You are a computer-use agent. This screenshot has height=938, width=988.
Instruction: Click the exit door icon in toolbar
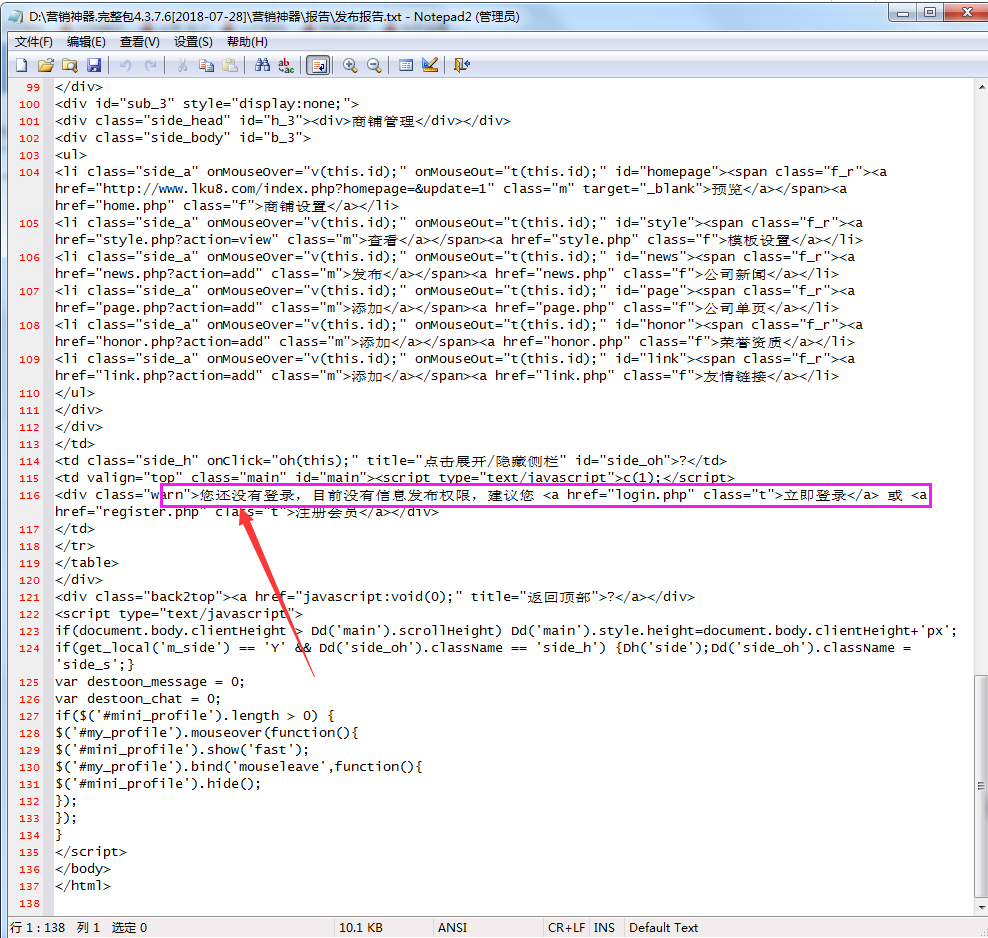(461, 65)
